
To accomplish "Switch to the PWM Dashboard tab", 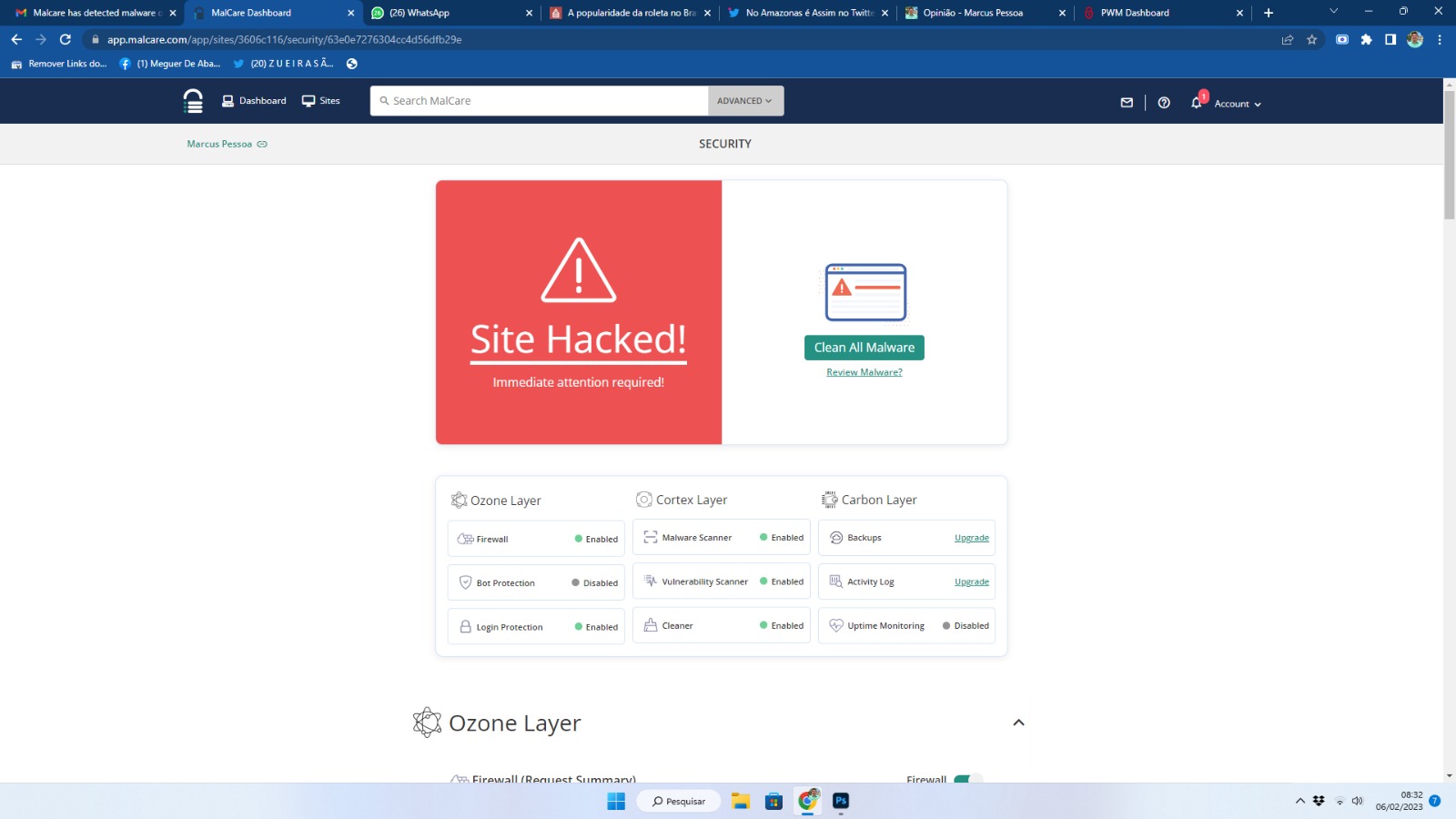I will point(1163,13).
